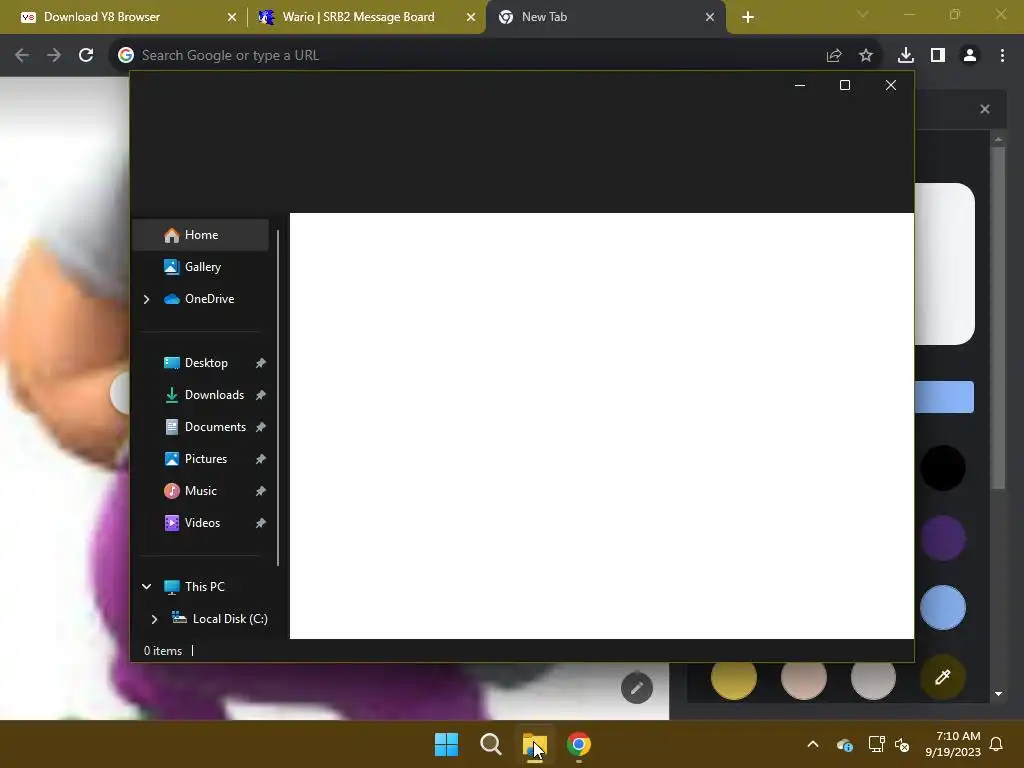Go forward in Chrome
This screenshot has height=768, width=1024.
54,56
